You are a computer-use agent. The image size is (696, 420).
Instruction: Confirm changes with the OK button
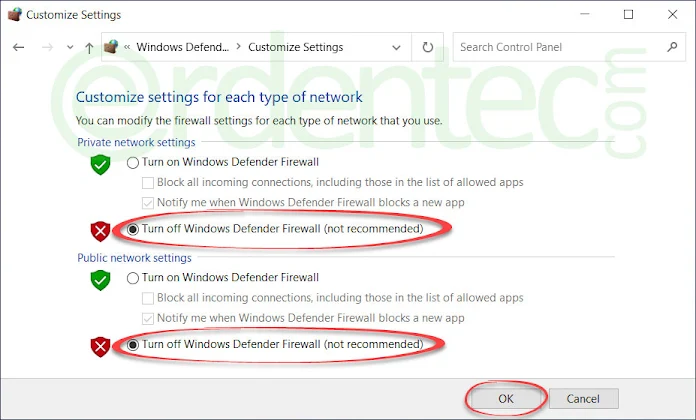pos(506,399)
